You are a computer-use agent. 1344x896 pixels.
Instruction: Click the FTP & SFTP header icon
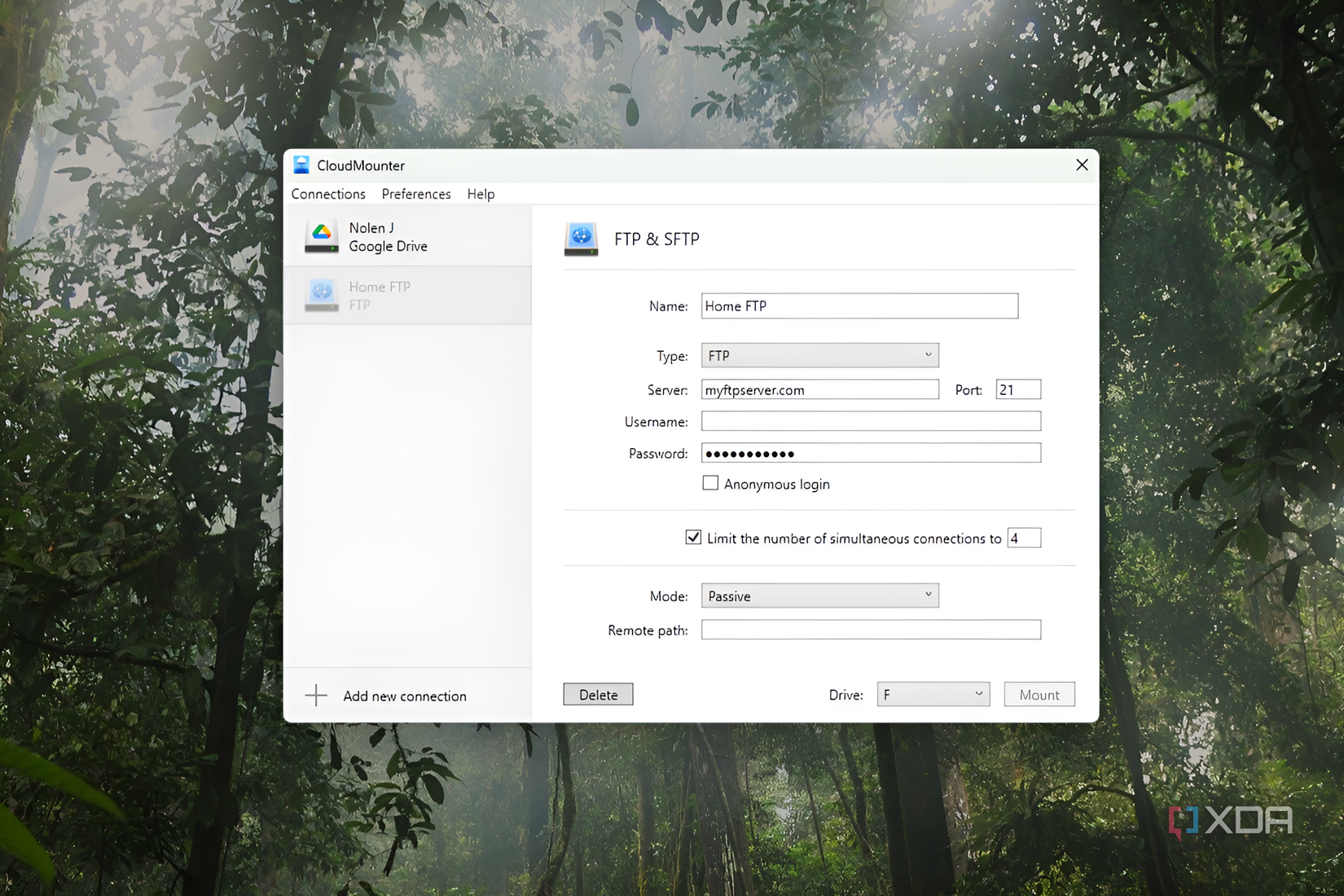pos(581,239)
